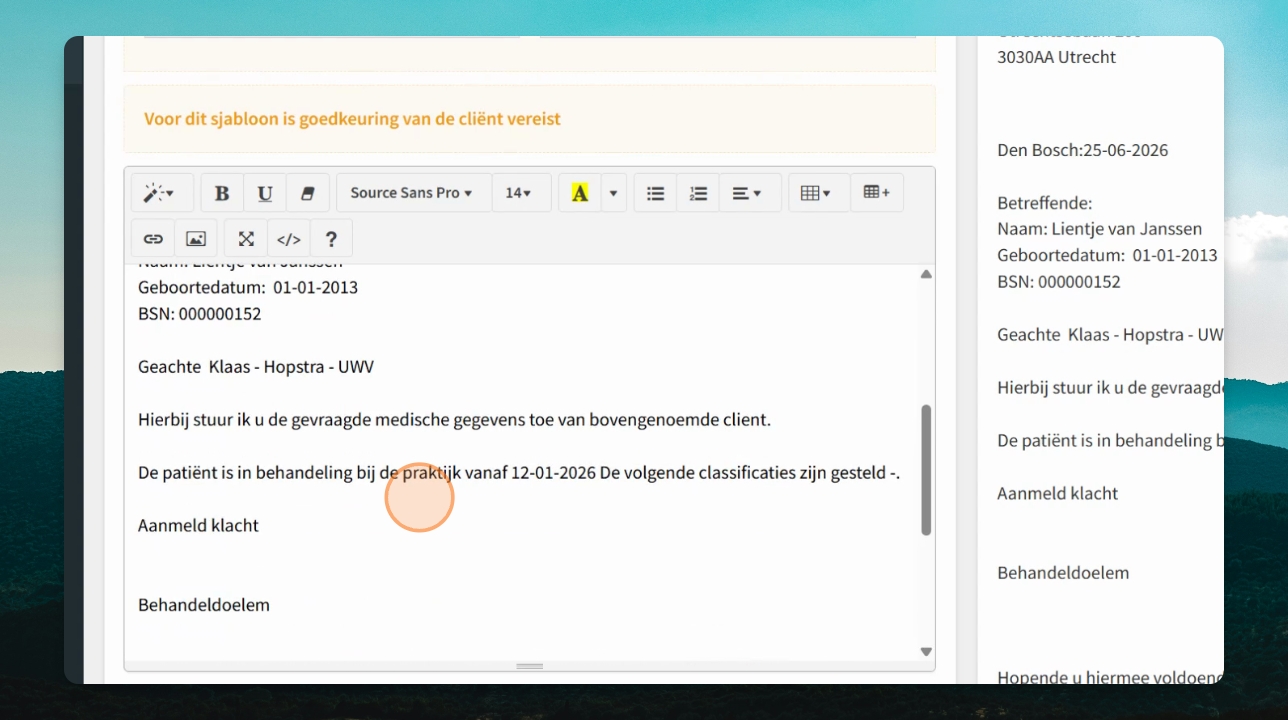The width and height of the screenshot is (1288, 720).
Task: Open the editor help dialog
Action: (331, 239)
